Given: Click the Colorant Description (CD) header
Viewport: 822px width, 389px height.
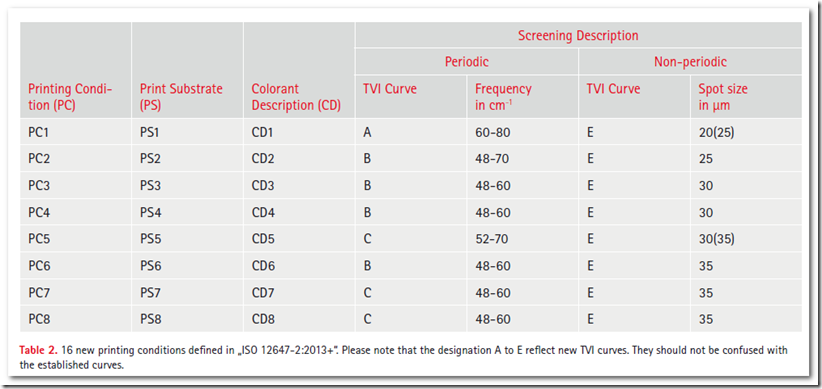Looking at the screenshot, I should pos(296,97).
